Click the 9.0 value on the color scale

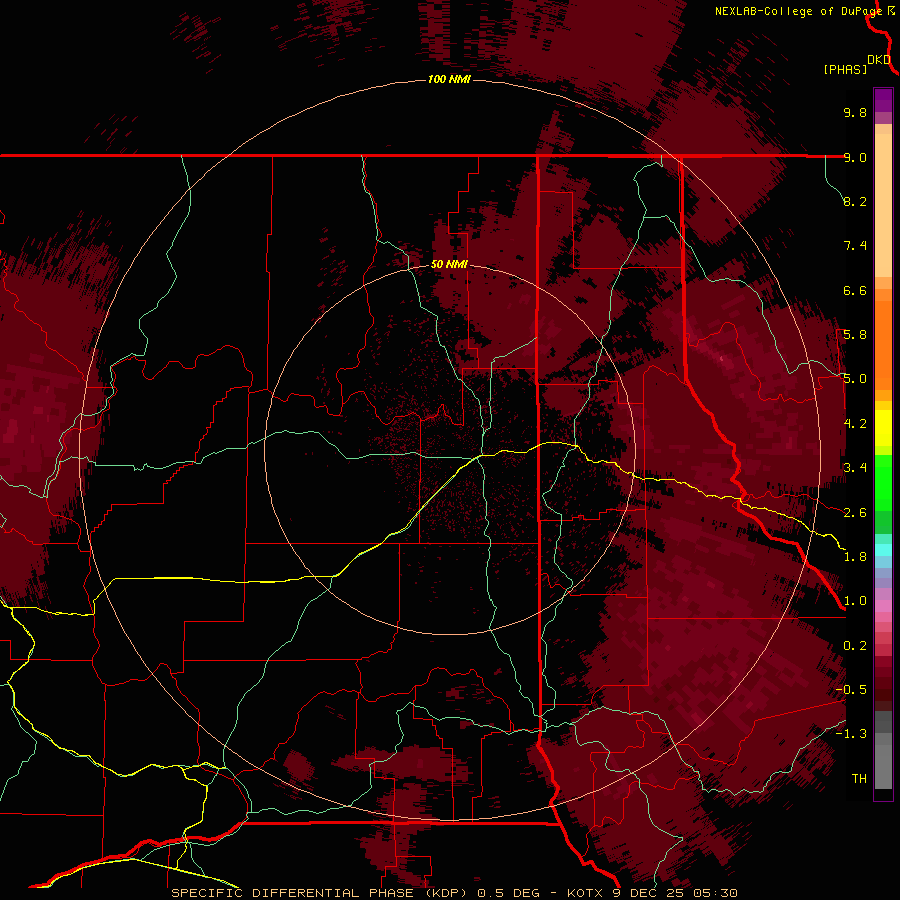point(855,157)
